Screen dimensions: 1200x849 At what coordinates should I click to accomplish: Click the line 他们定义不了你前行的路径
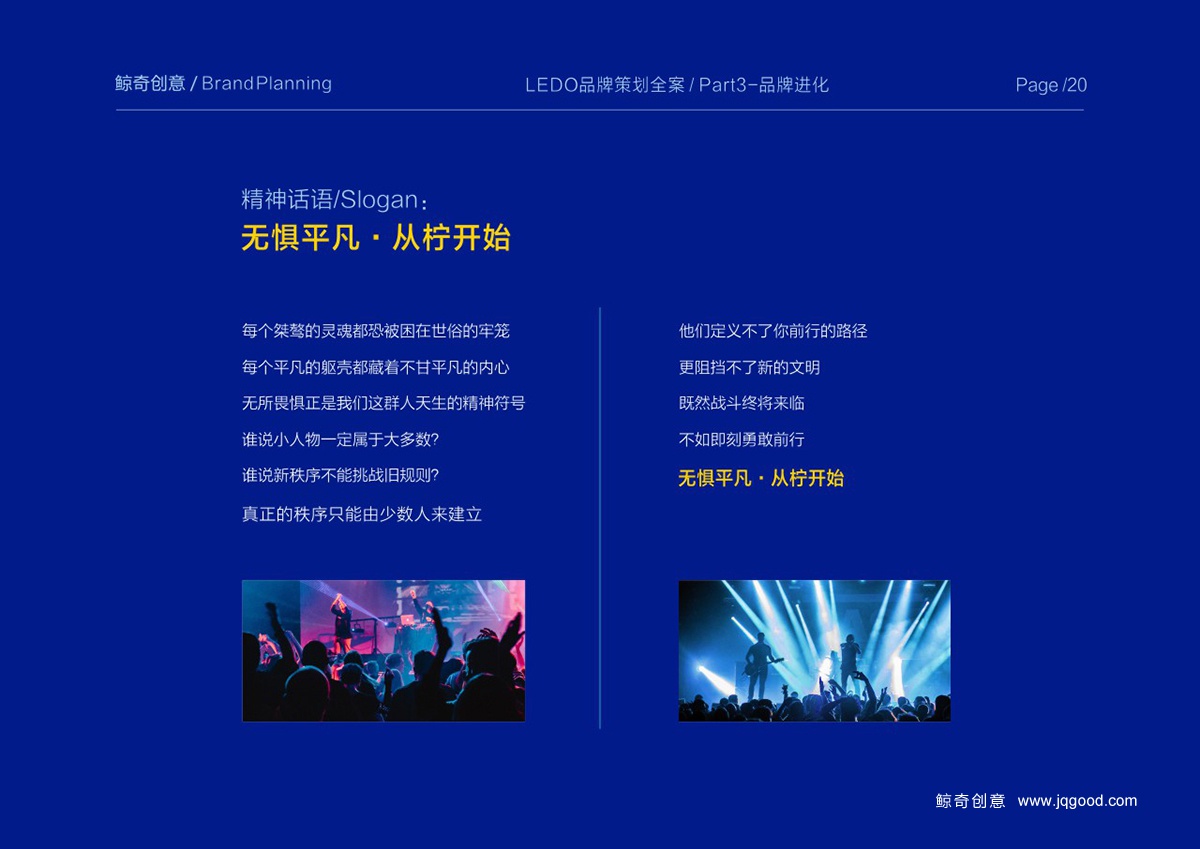772,331
